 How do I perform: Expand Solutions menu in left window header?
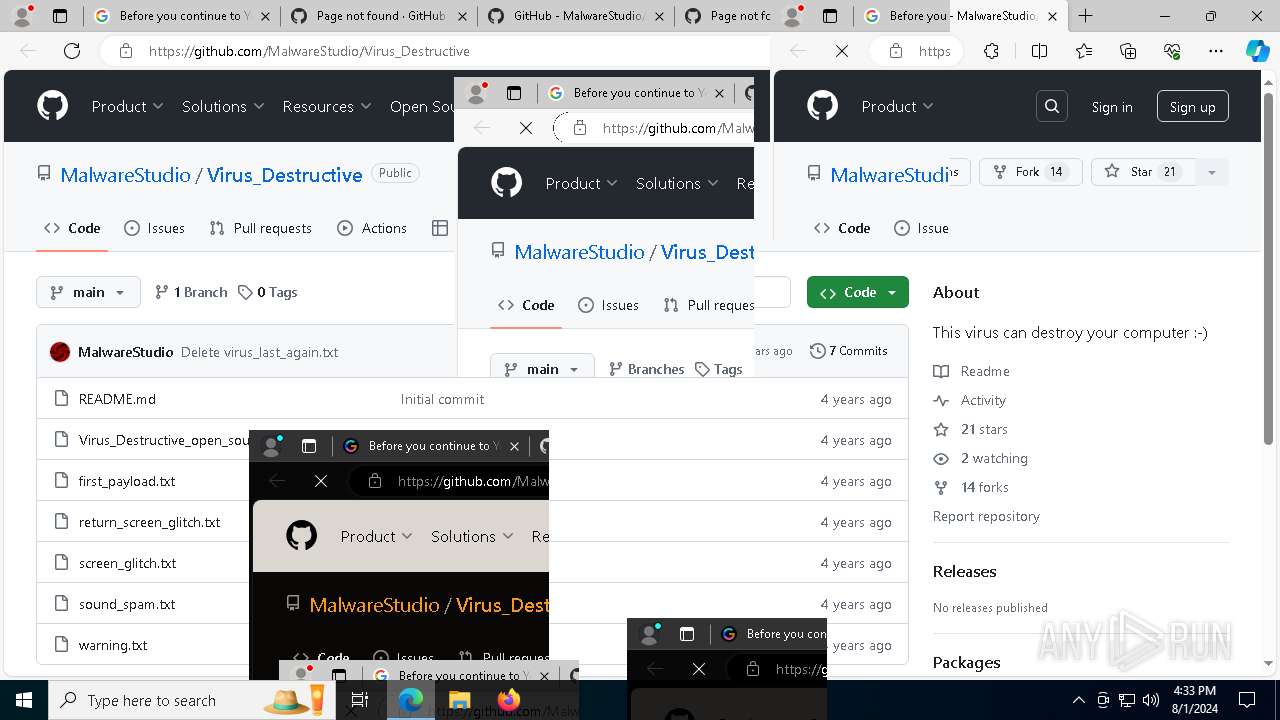pos(223,106)
